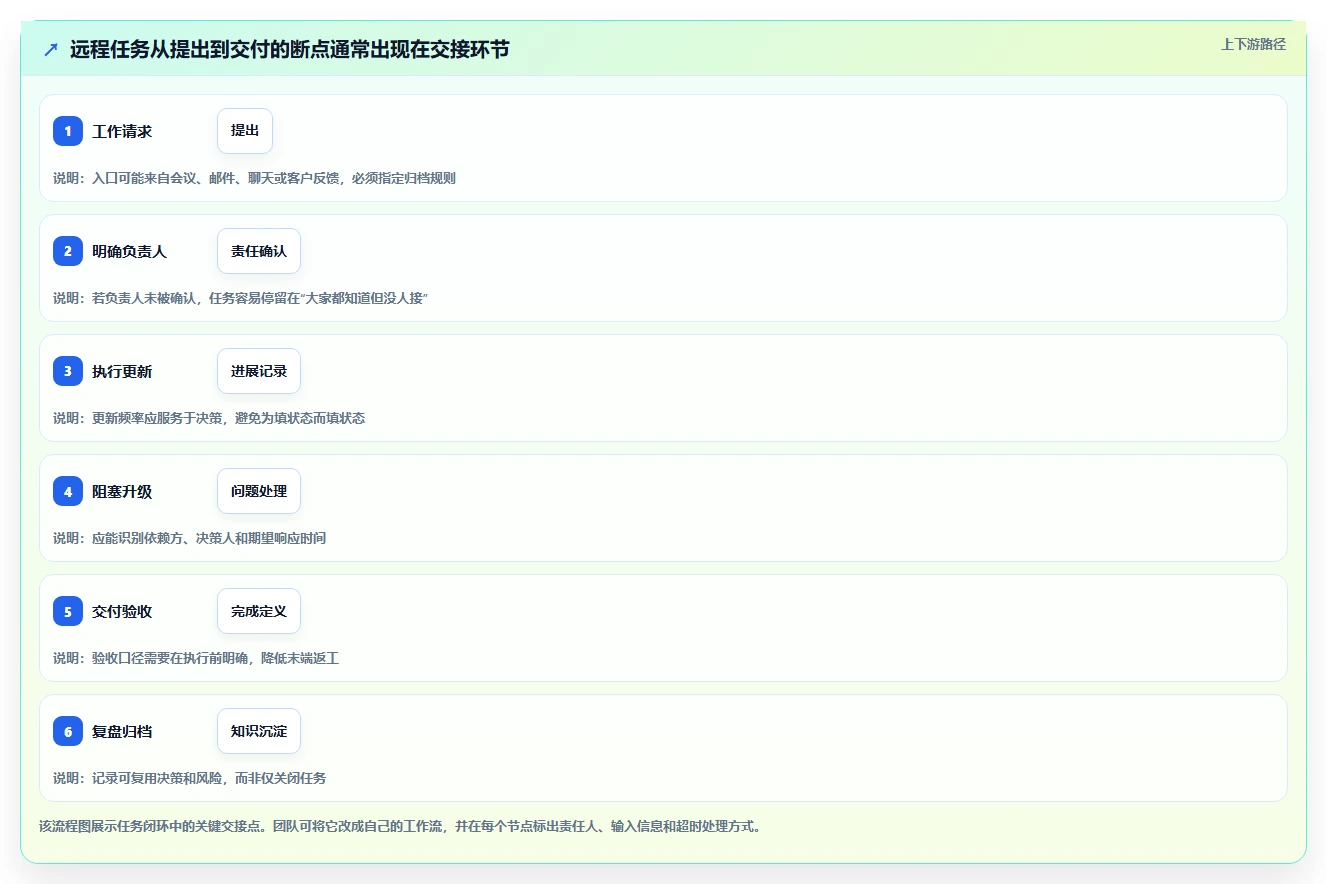Select step number 1 badge

coord(68,131)
